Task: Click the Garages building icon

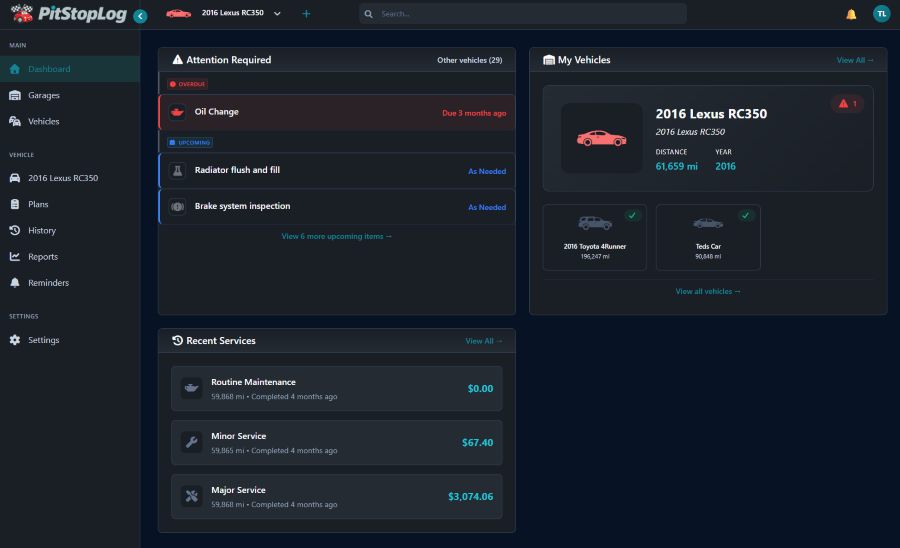Action: tap(15, 95)
